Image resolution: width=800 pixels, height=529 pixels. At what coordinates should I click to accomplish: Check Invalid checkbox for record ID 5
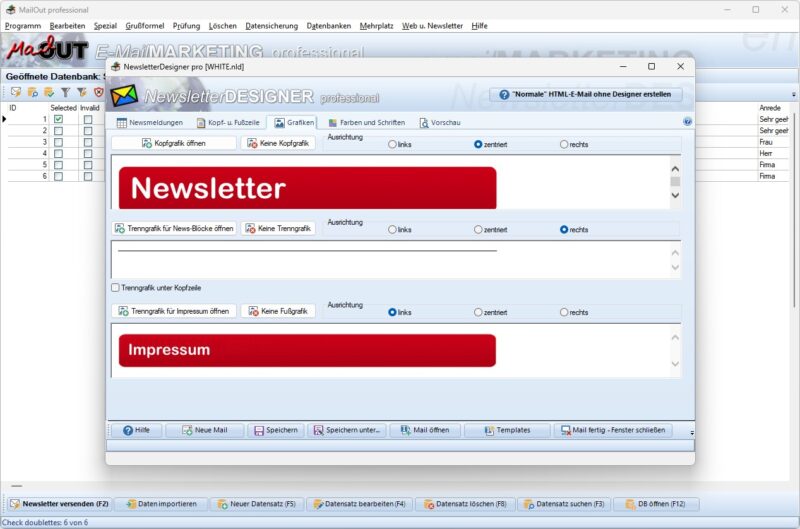[88, 165]
